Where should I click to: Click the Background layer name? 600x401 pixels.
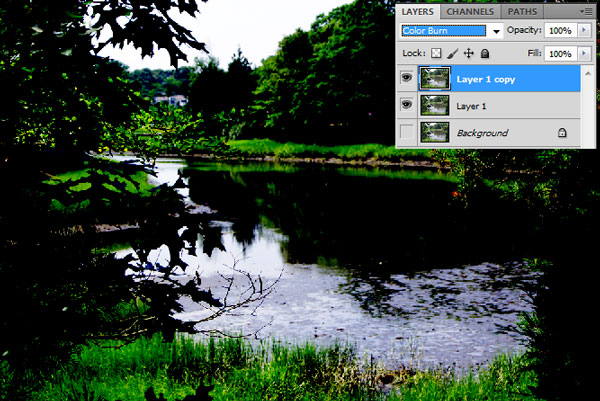tap(483, 133)
